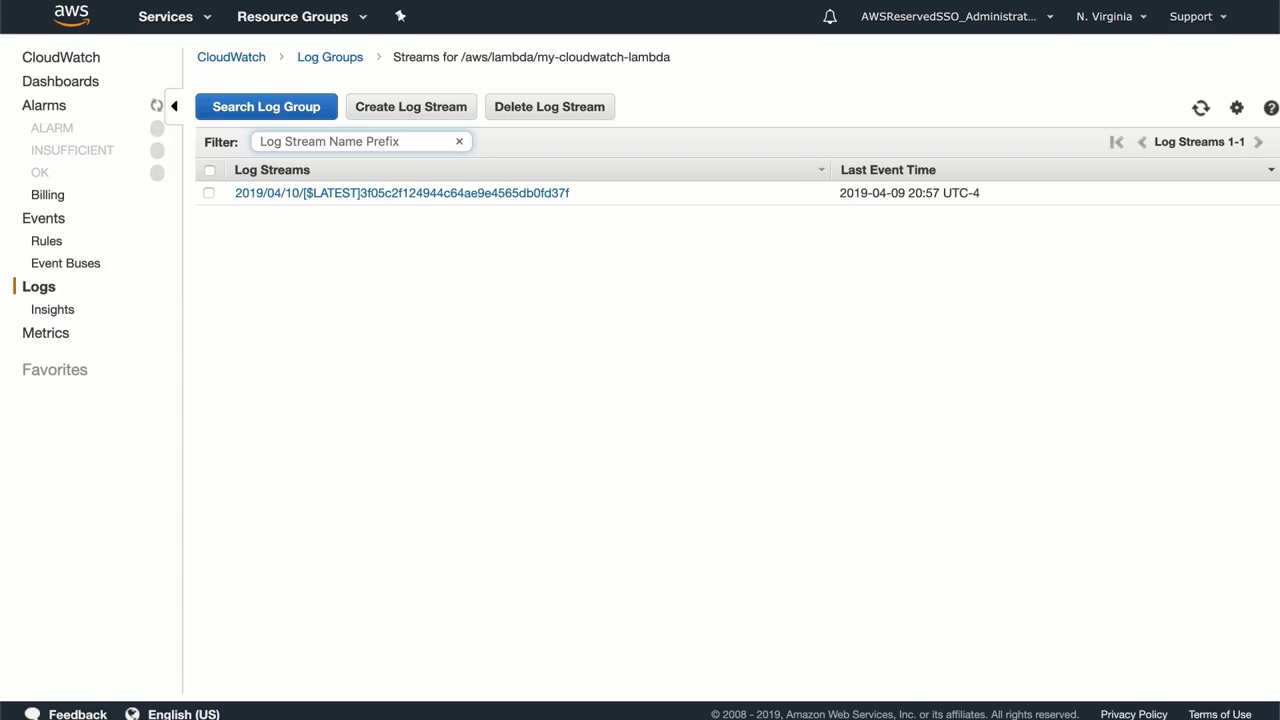Image resolution: width=1280 pixels, height=720 pixels.
Task: Refresh the log streams list
Action: (x=1201, y=108)
